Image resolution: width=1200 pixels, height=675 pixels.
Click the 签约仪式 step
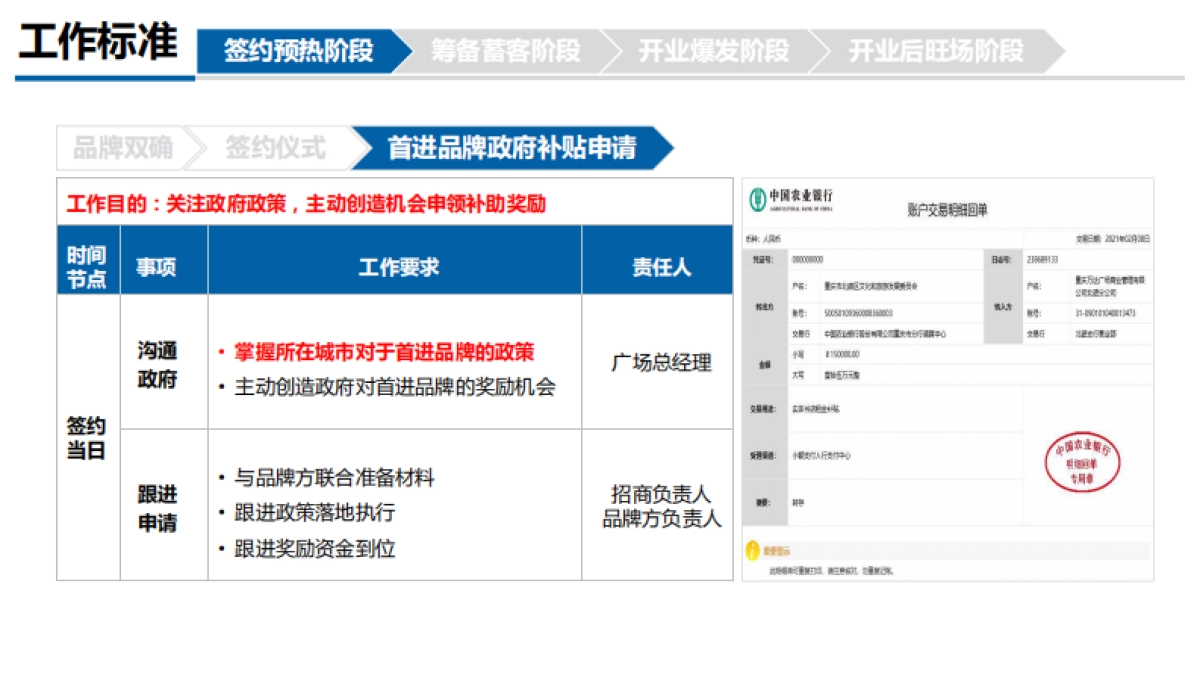277,146
